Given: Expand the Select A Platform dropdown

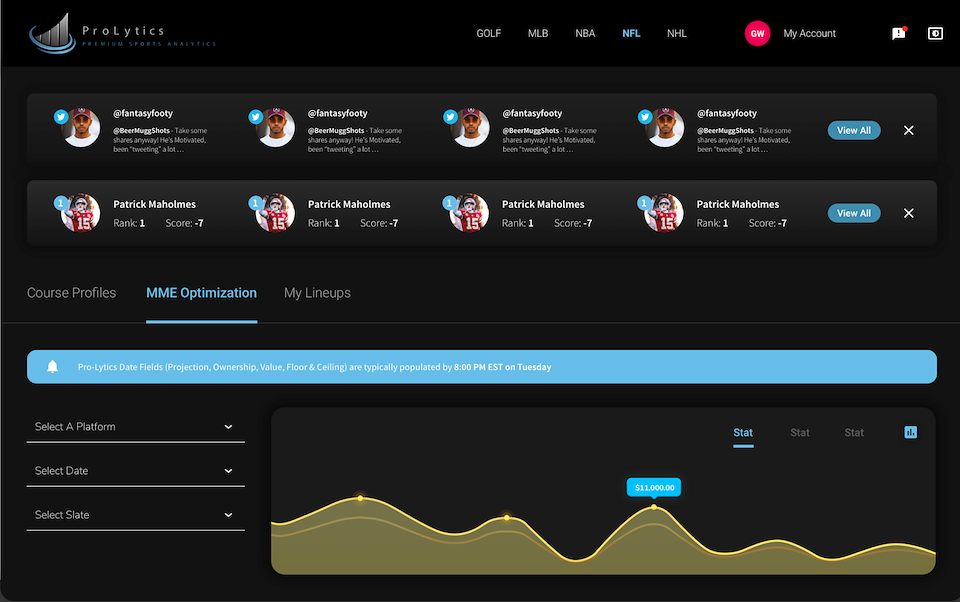Looking at the screenshot, I should pyautogui.click(x=135, y=427).
